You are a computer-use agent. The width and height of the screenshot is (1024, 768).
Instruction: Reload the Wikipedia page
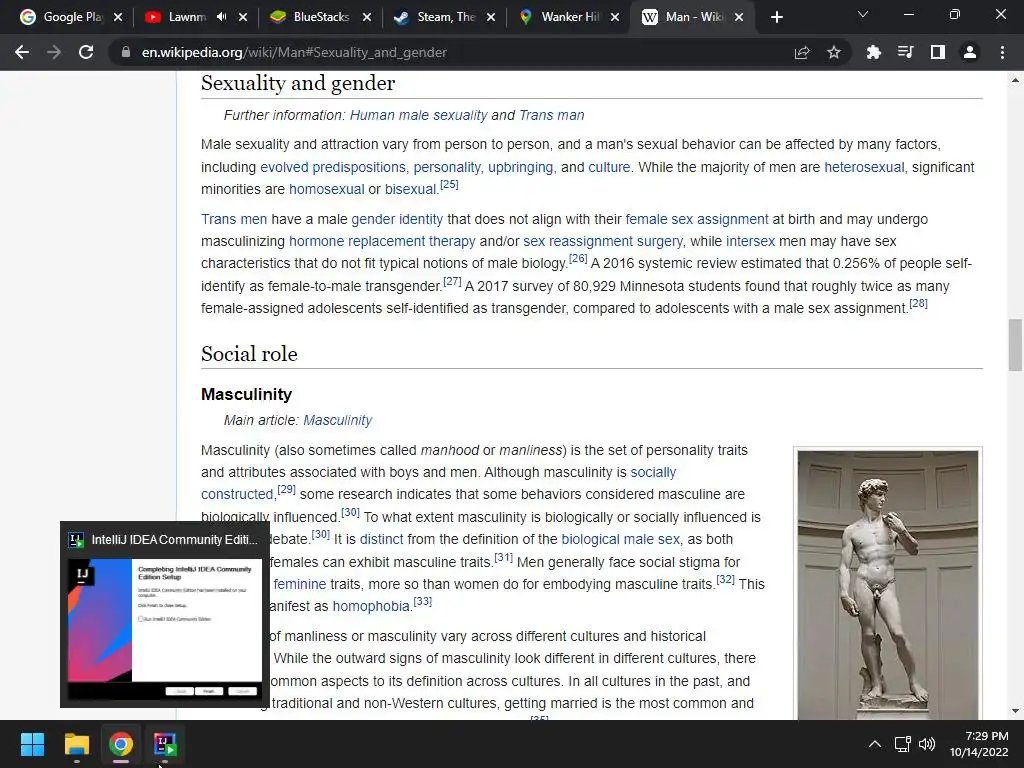[86, 52]
